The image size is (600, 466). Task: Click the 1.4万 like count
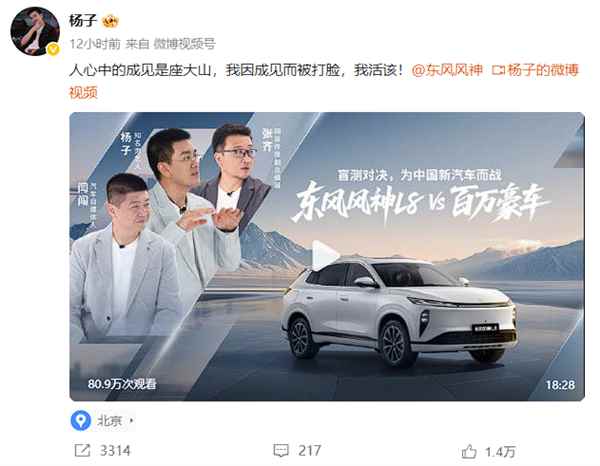click(500, 452)
